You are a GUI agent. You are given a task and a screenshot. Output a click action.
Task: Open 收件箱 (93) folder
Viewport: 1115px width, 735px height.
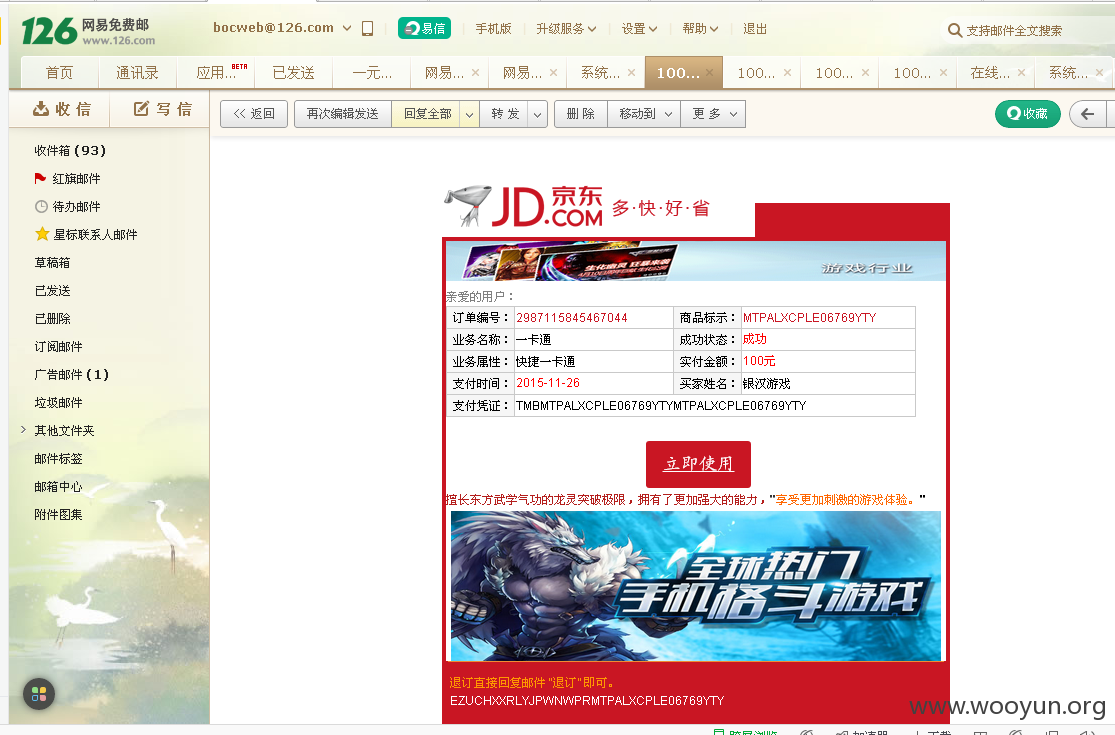(70, 151)
